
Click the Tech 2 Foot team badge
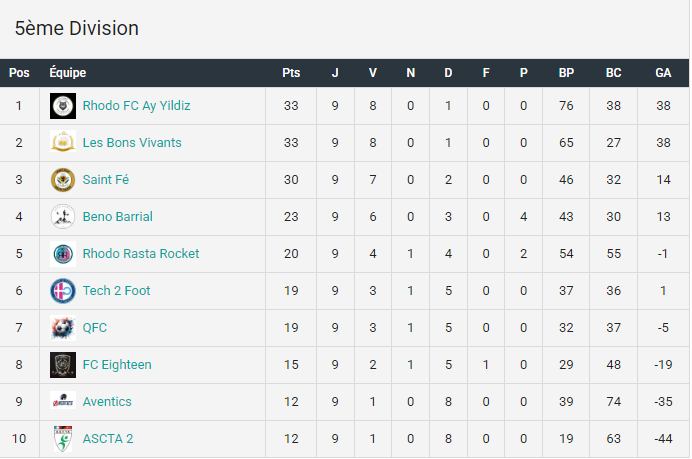coord(63,291)
